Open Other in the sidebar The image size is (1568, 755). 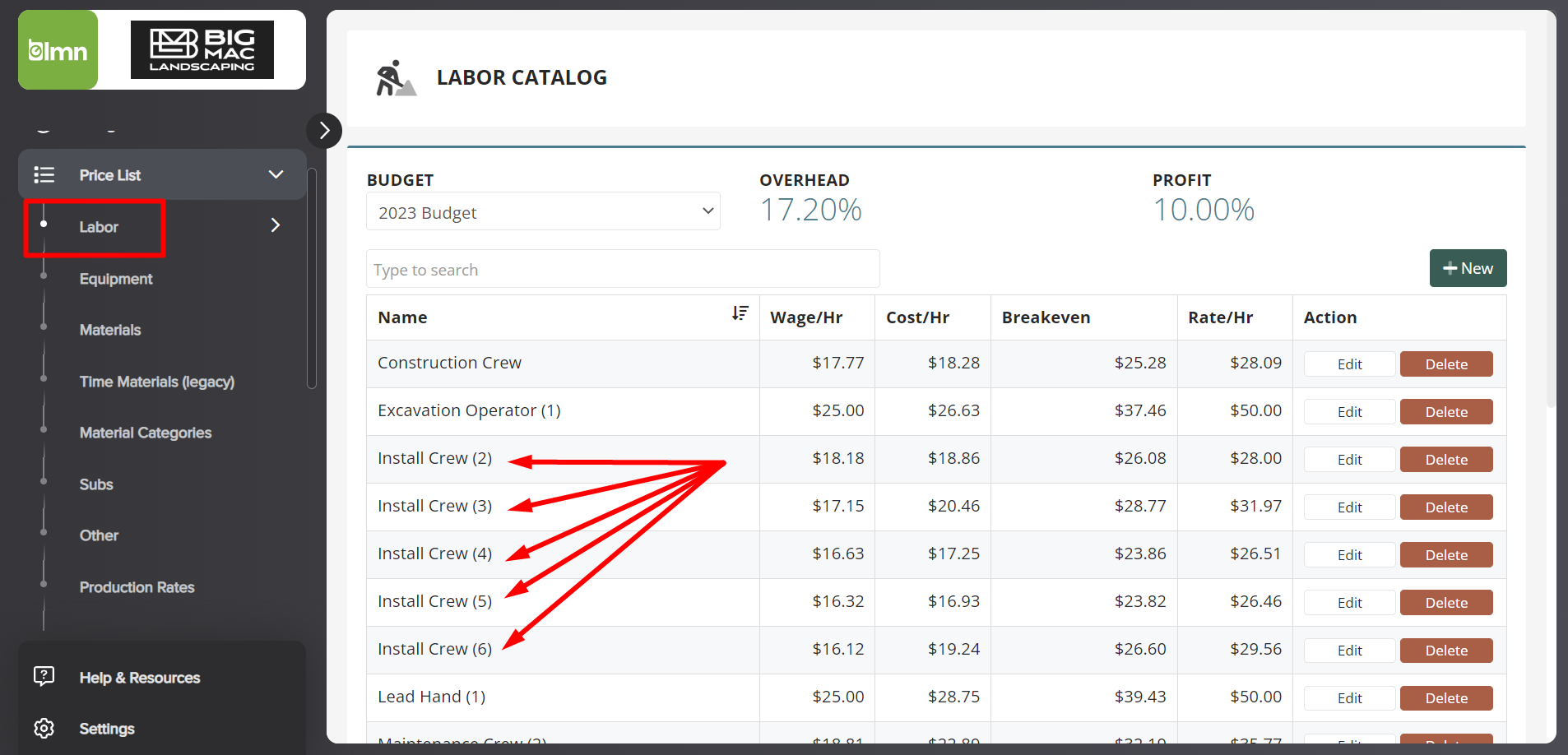click(99, 535)
